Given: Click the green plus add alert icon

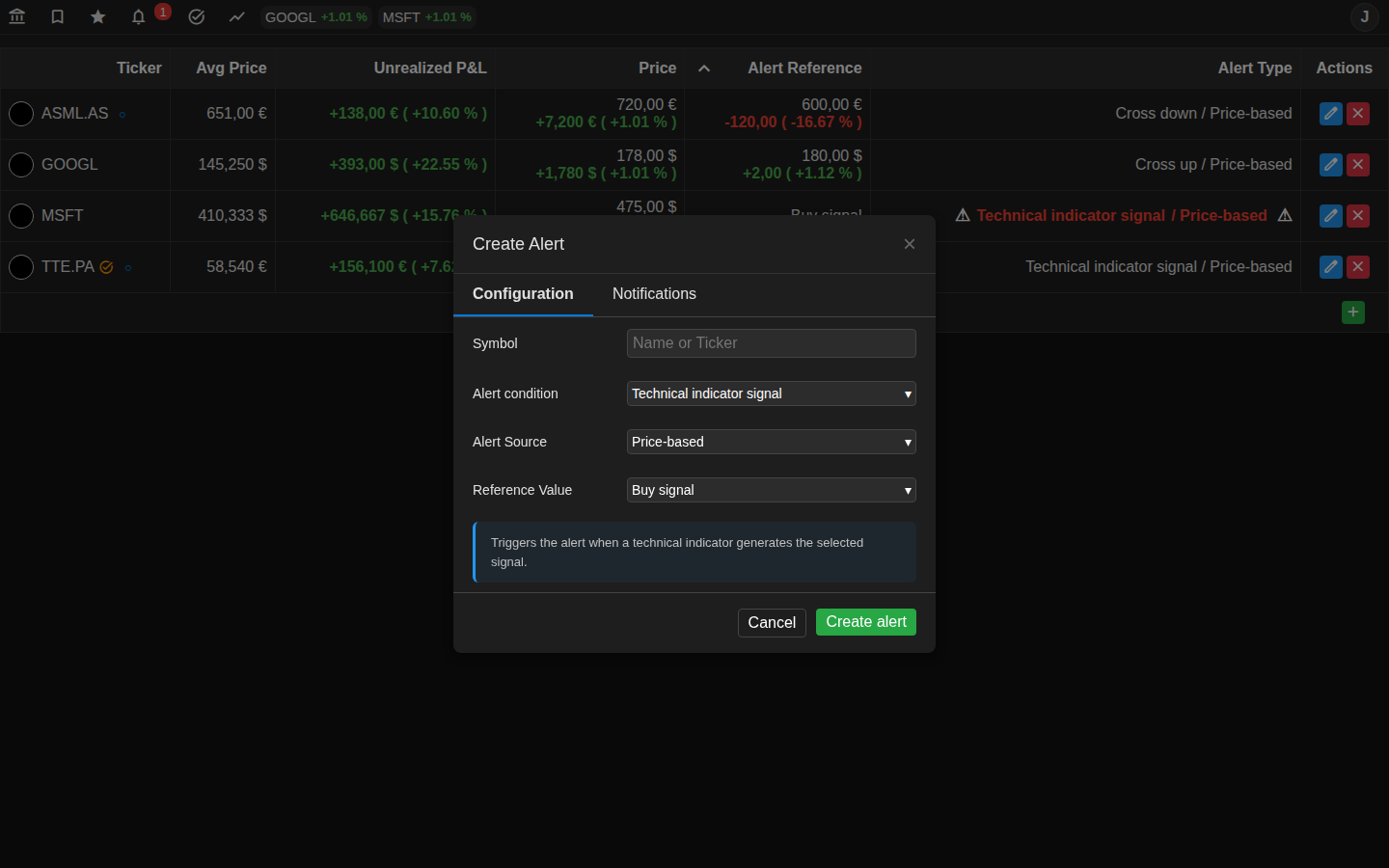Looking at the screenshot, I should 1353,312.
